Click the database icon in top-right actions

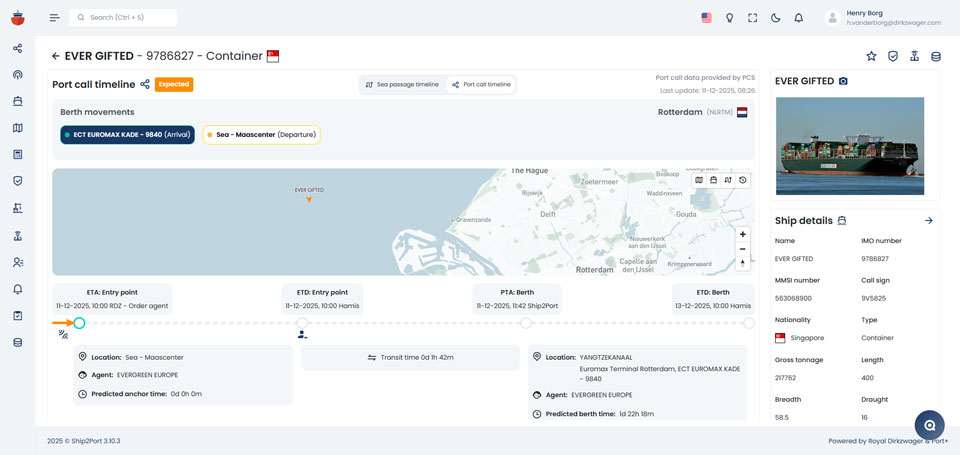pos(936,56)
